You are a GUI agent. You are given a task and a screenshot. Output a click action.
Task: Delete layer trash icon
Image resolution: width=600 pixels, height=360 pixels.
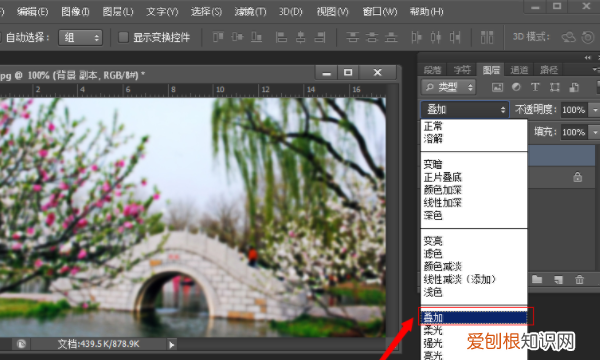coord(579,280)
